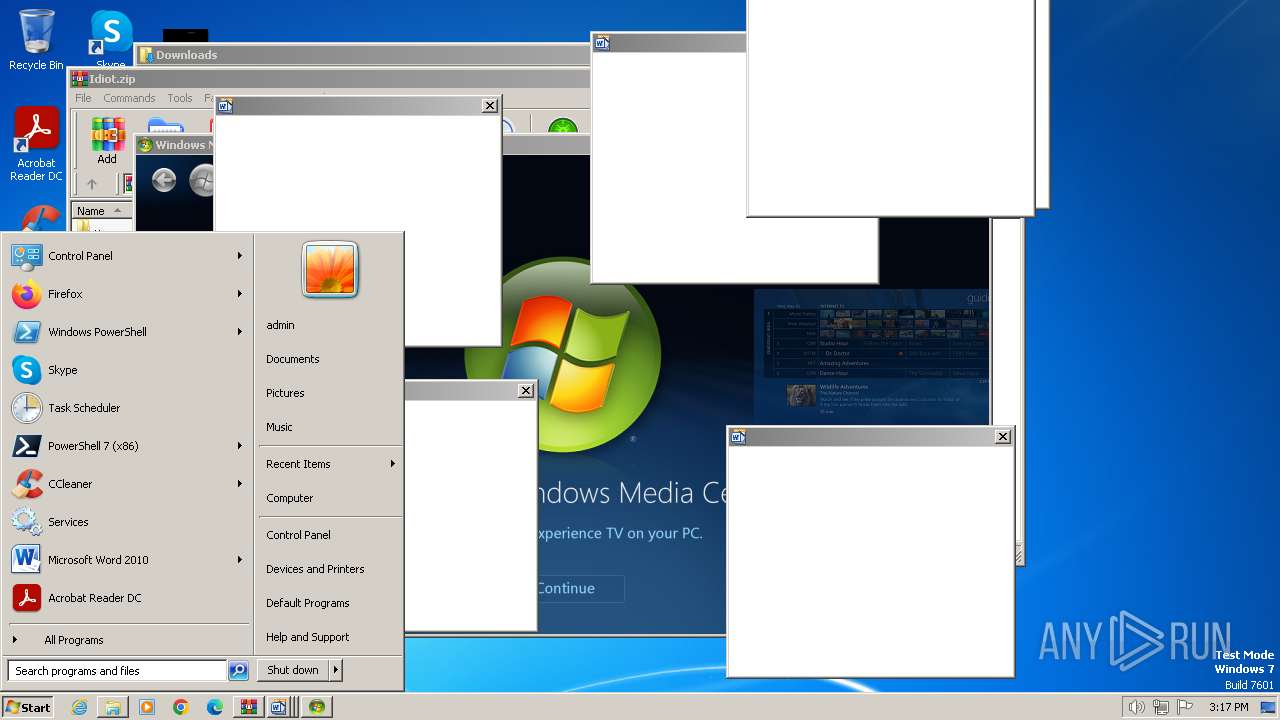
Task: Open the File menu in WinRAR
Action: point(83,98)
